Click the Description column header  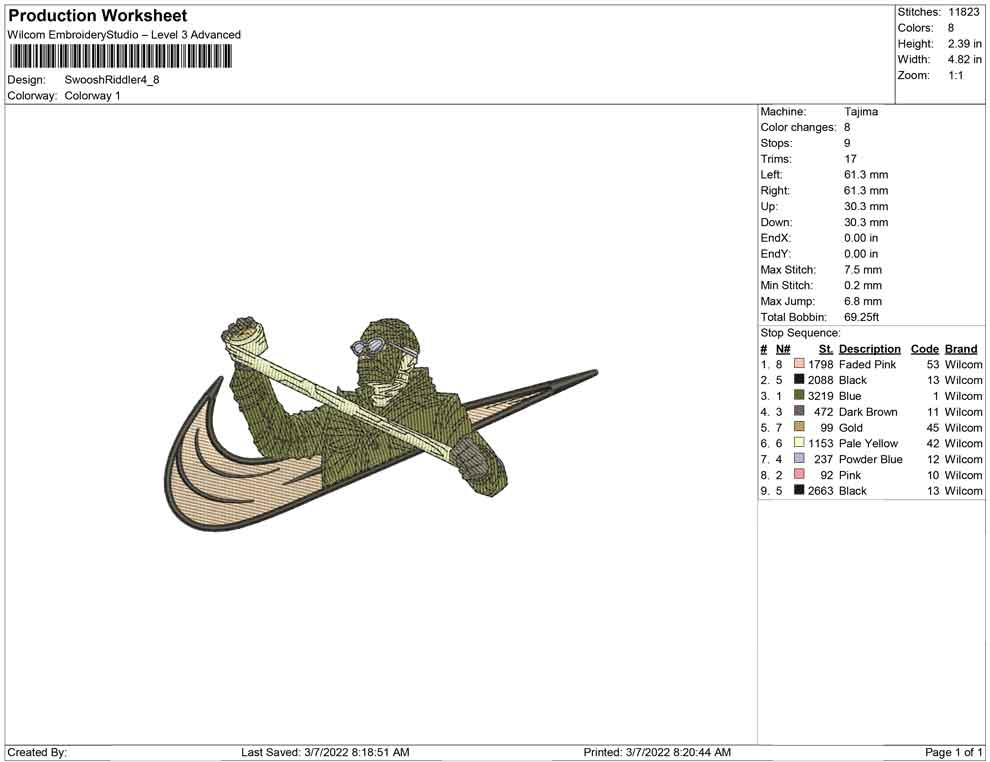click(869, 349)
